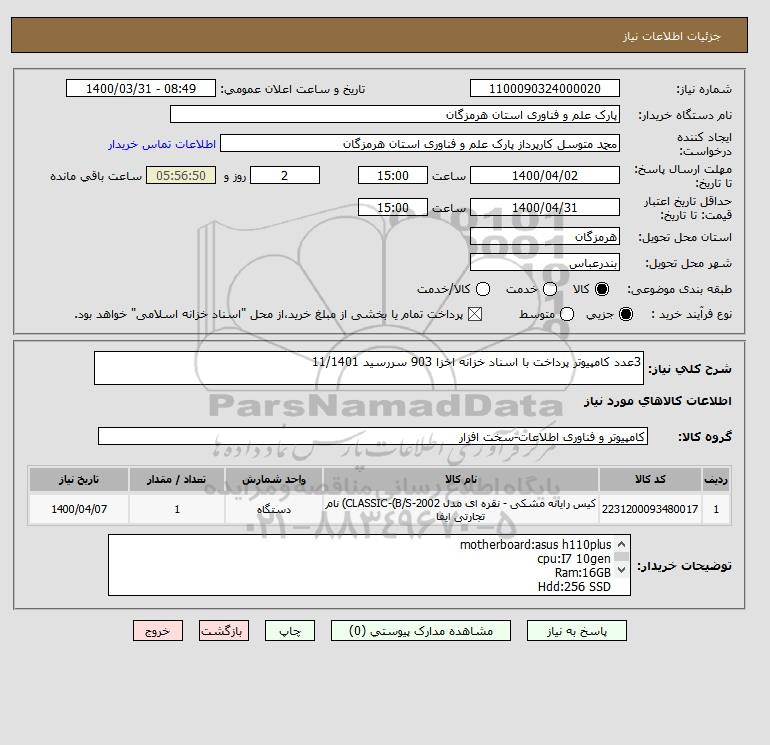The image size is (770, 745).
Task: Open the اطلاعات تماس خریدار link
Action: click(162, 144)
